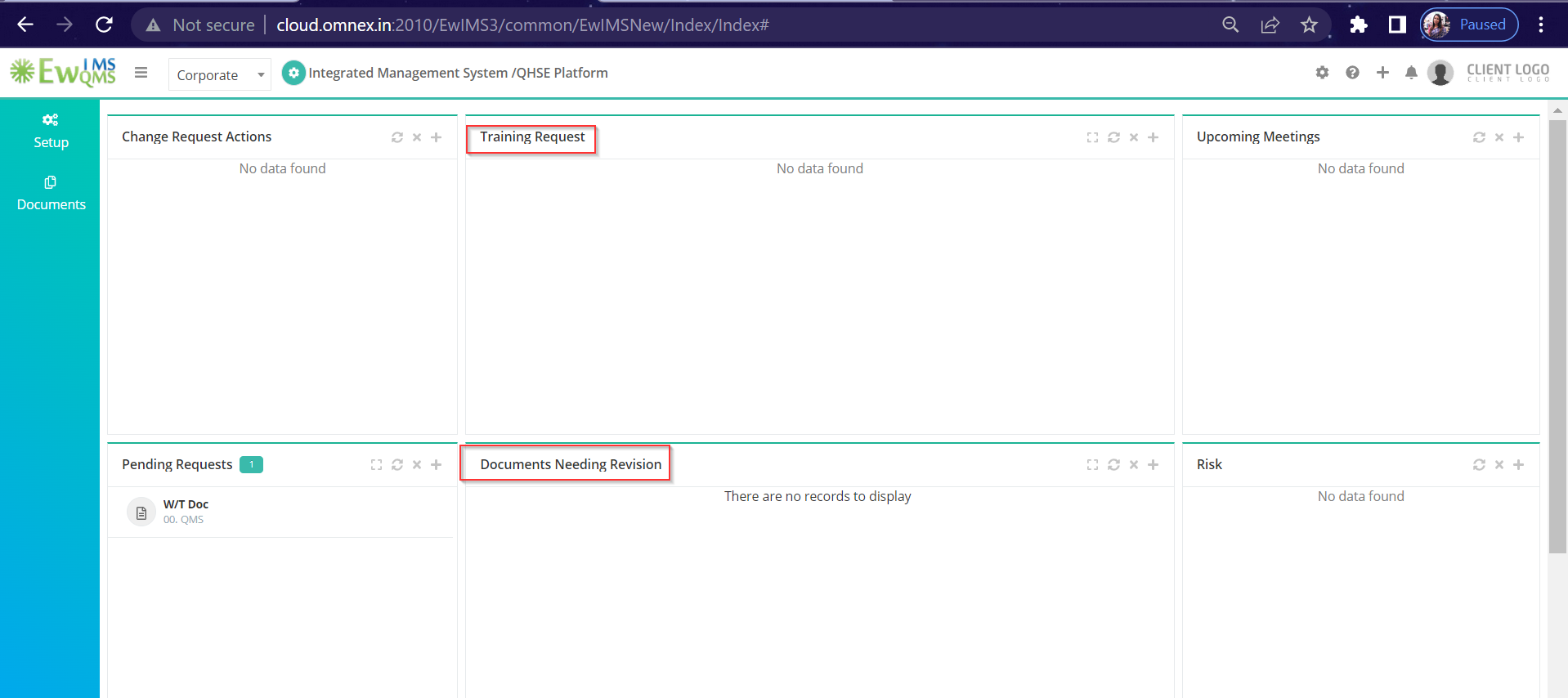Bookmark this page with the star
Screen dimensions: 1568x698
[1309, 25]
